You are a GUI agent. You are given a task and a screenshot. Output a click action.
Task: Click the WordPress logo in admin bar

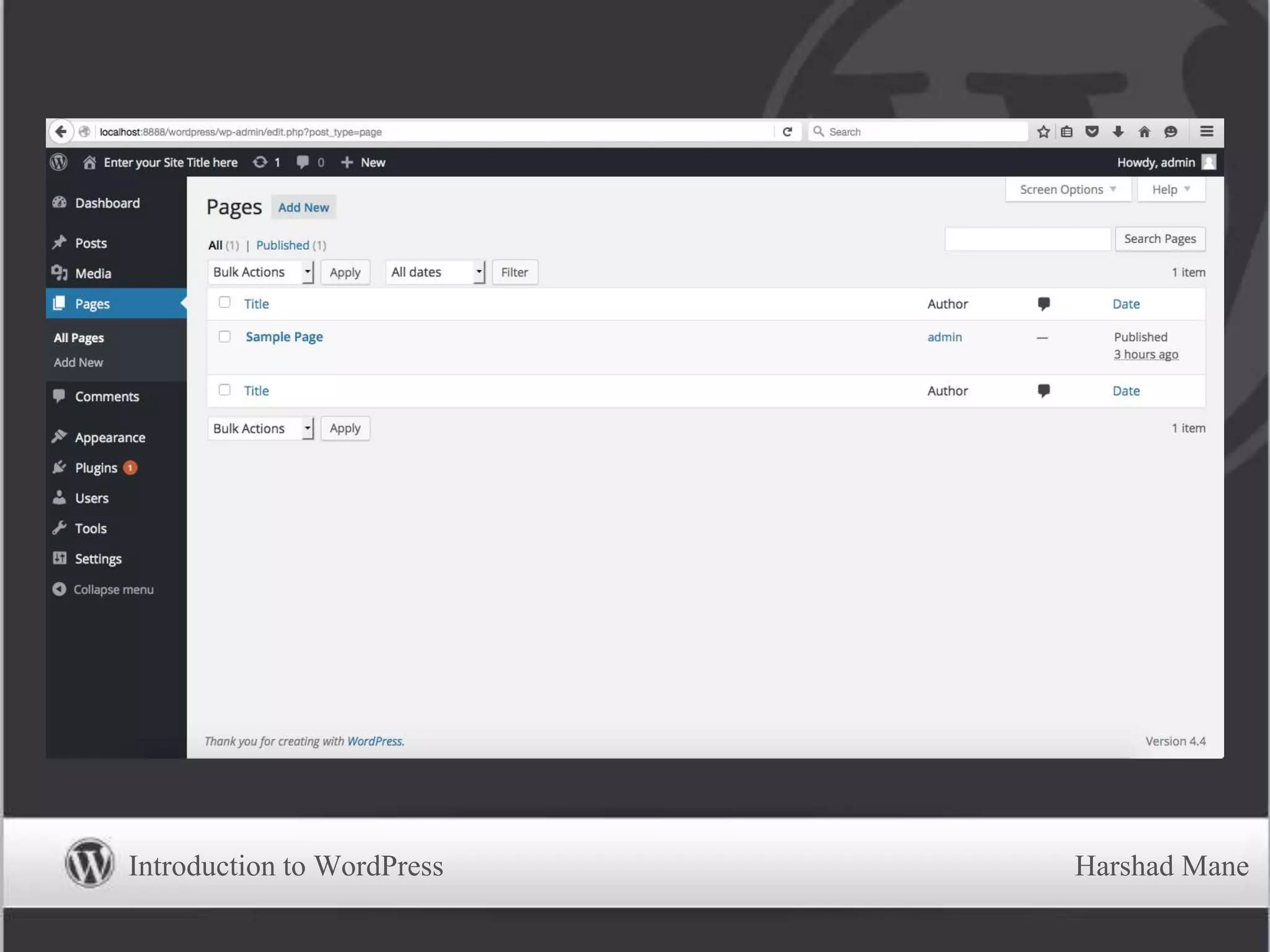pyautogui.click(x=59, y=162)
